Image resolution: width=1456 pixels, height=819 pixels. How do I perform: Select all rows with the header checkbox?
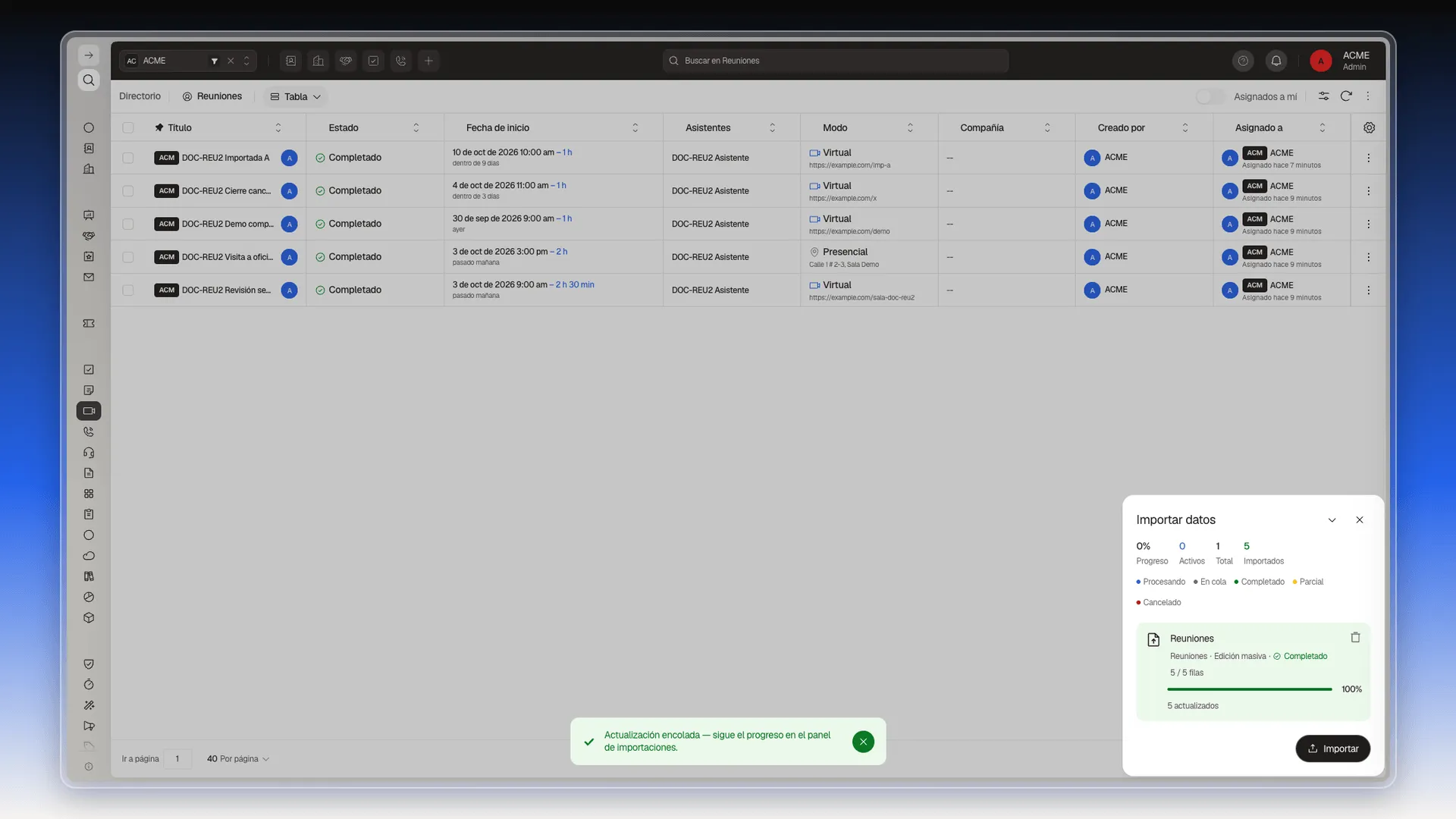(x=128, y=127)
